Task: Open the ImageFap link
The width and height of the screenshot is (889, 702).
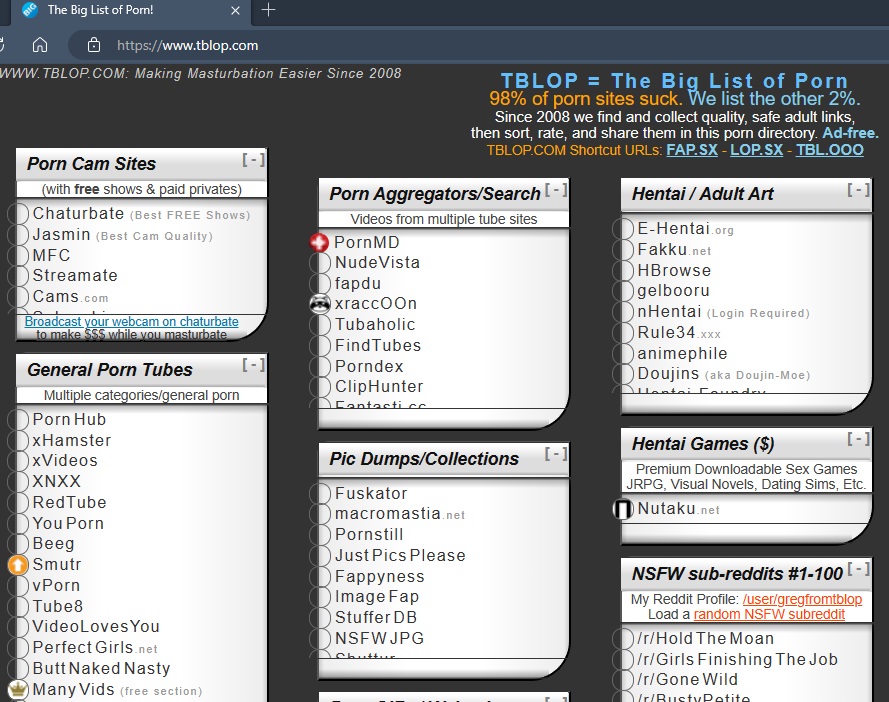Action: [x=377, y=597]
